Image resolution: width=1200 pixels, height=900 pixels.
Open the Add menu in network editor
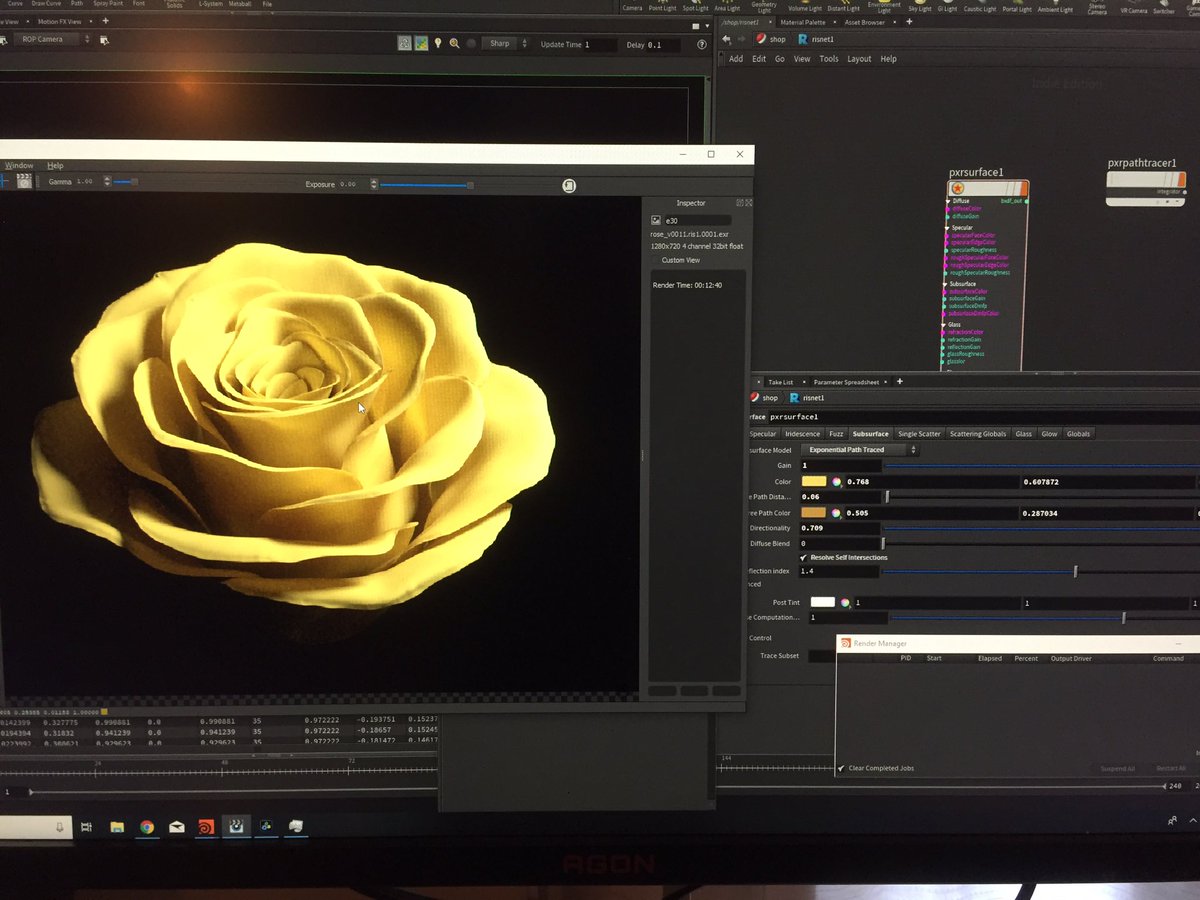pyautogui.click(x=735, y=59)
